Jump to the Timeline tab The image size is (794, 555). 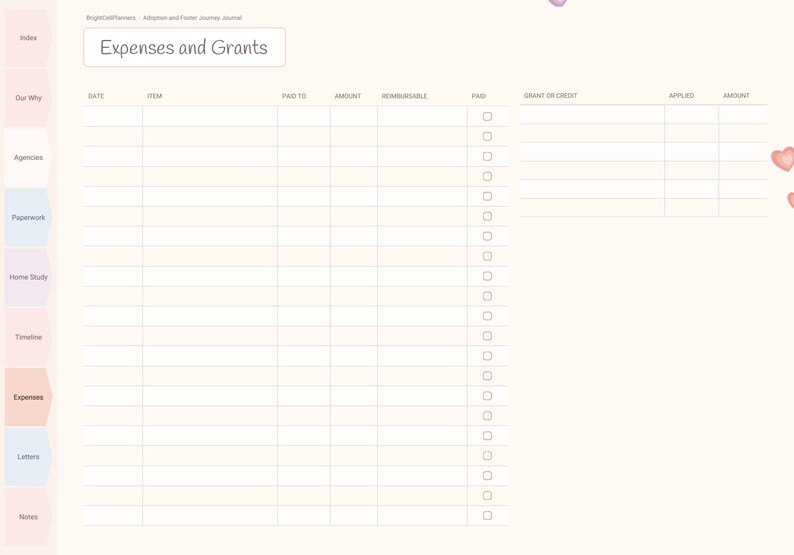28,337
